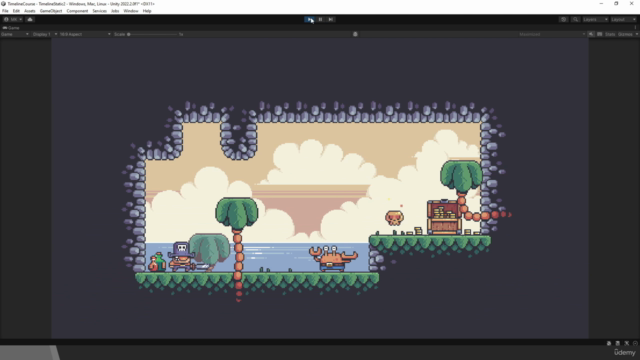Open the Undo History icon
Image resolution: width=640 pixels, height=360 pixels.
pos(563,20)
